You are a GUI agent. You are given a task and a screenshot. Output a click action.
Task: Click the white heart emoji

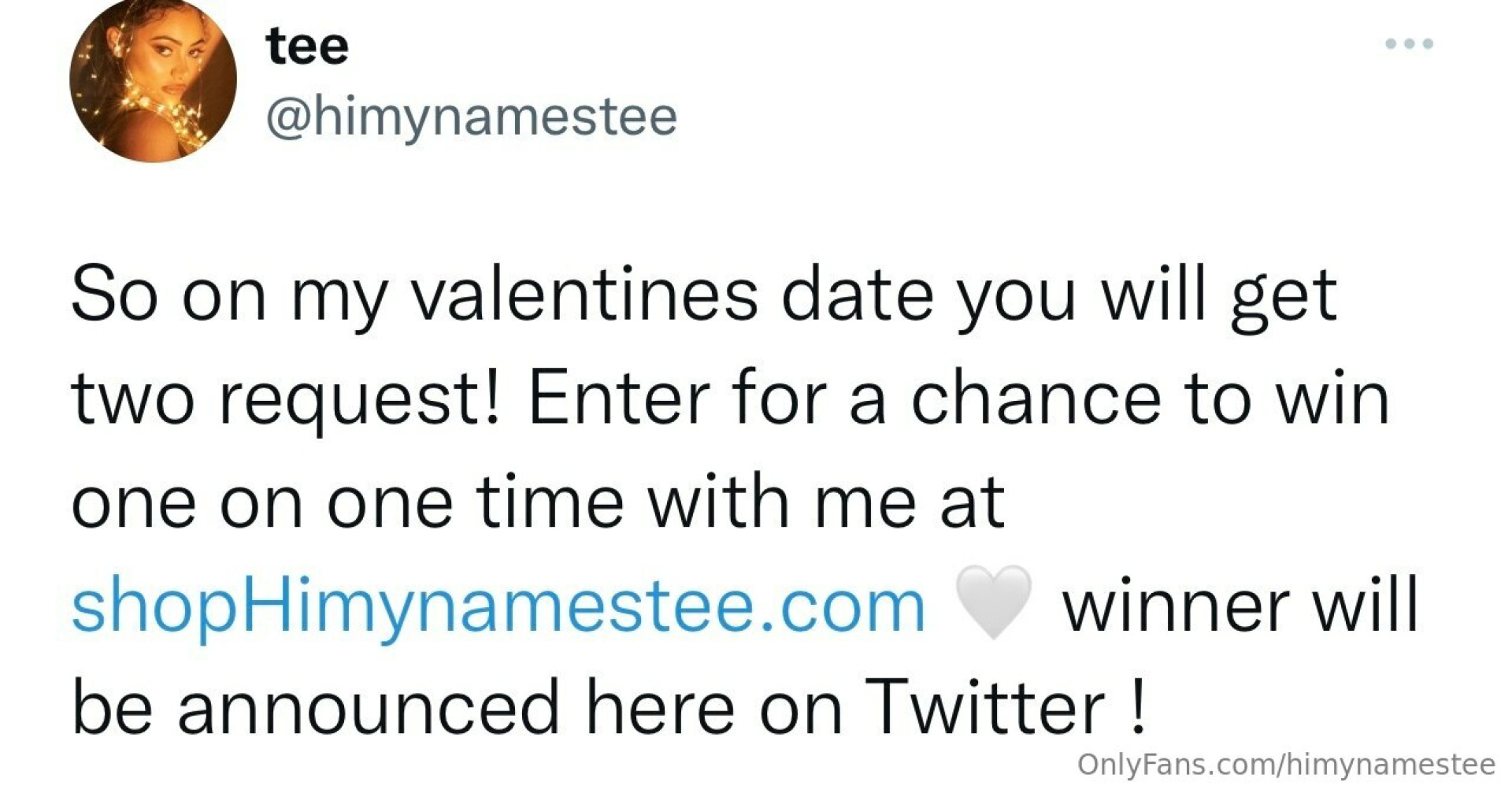click(x=993, y=602)
